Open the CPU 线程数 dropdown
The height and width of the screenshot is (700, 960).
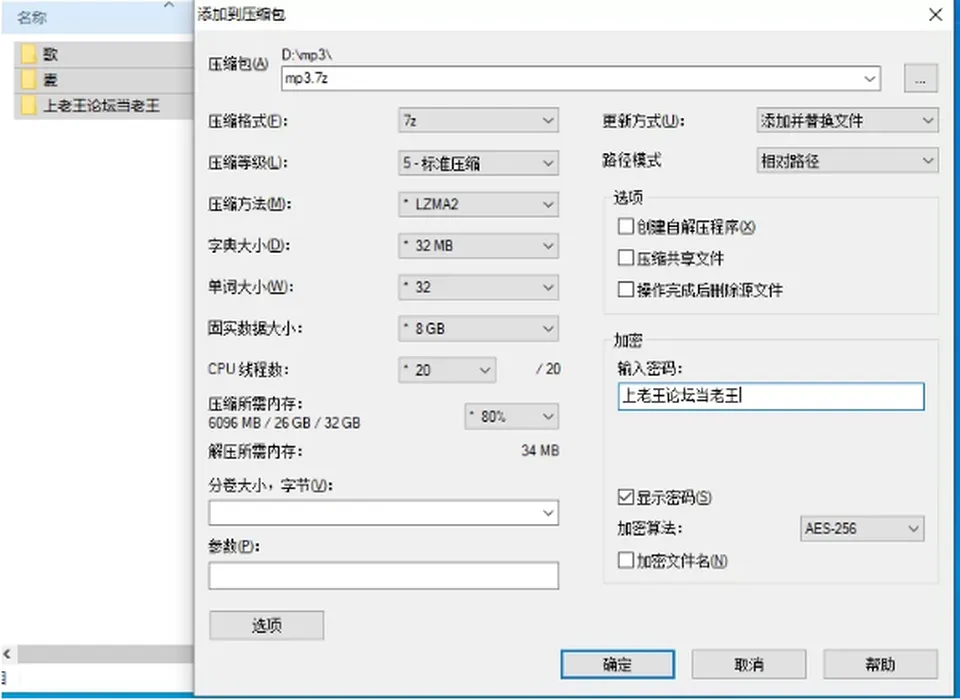coord(447,370)
